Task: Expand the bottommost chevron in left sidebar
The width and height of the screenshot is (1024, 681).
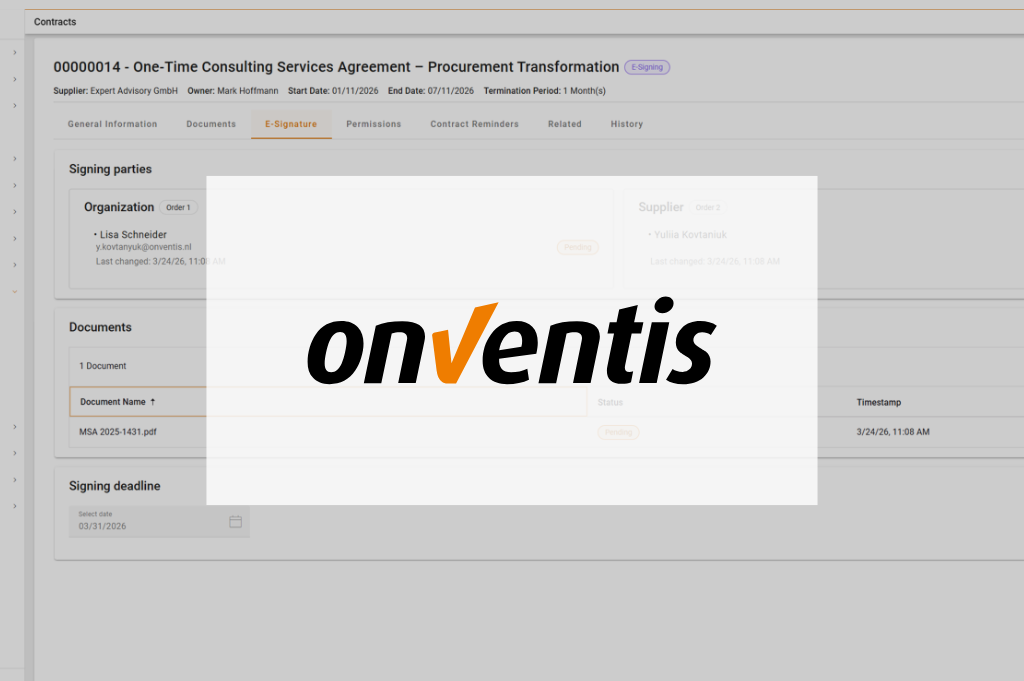Action: pos(15,506)
